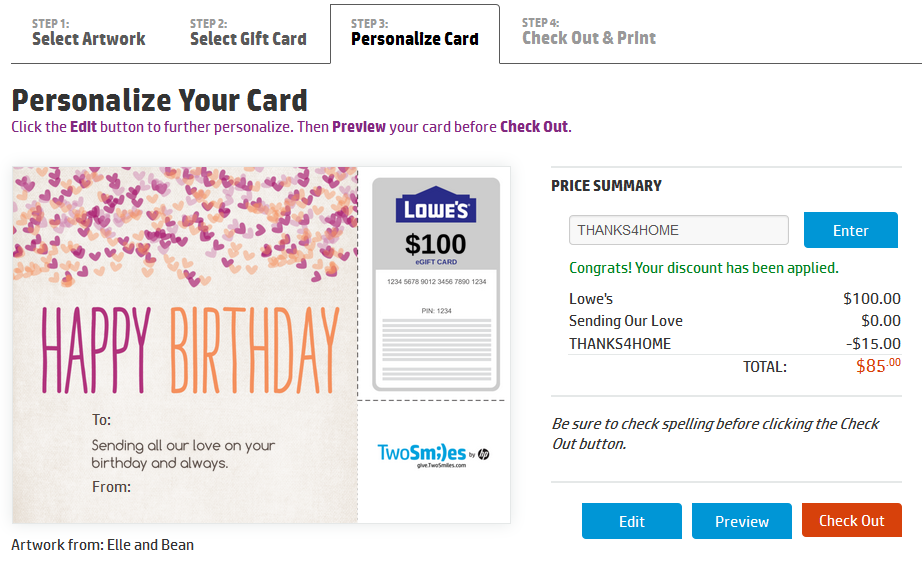Click the red Check Out button

[851, 520]
